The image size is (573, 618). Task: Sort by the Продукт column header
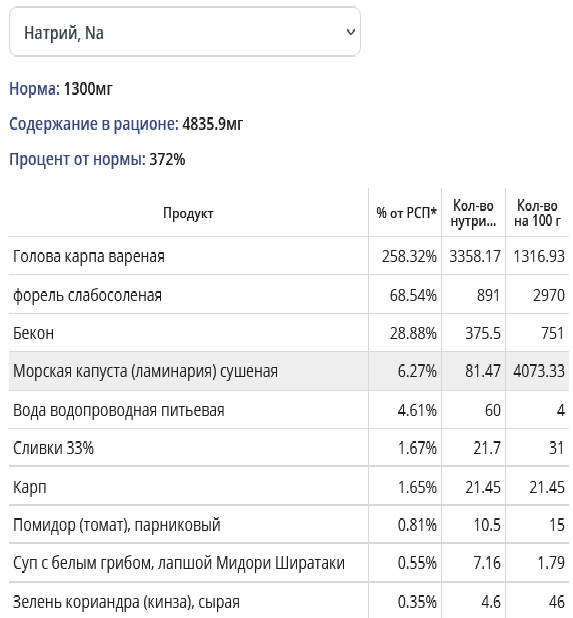coord(188,213)
